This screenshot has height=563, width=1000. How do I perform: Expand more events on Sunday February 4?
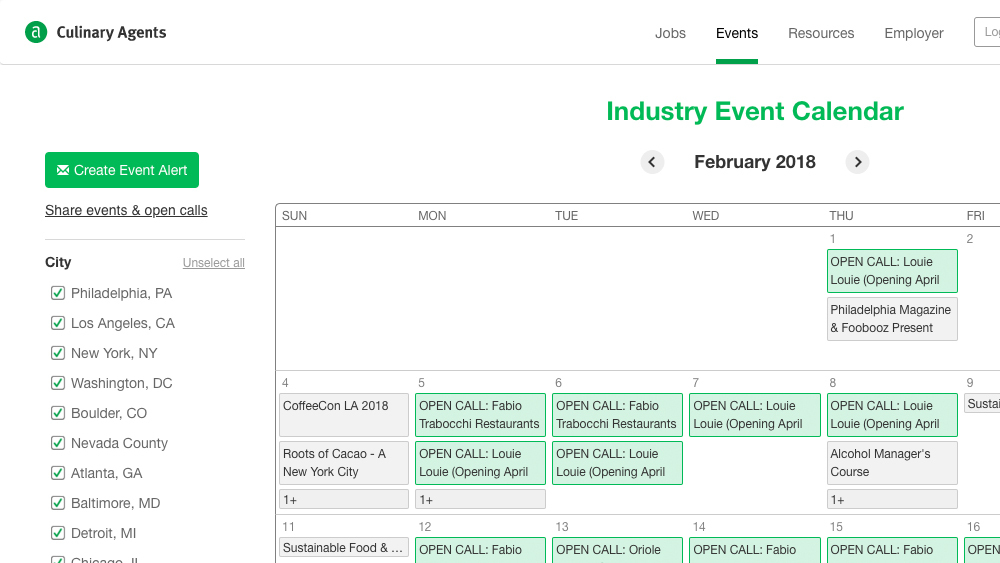[x=344, y=499]
